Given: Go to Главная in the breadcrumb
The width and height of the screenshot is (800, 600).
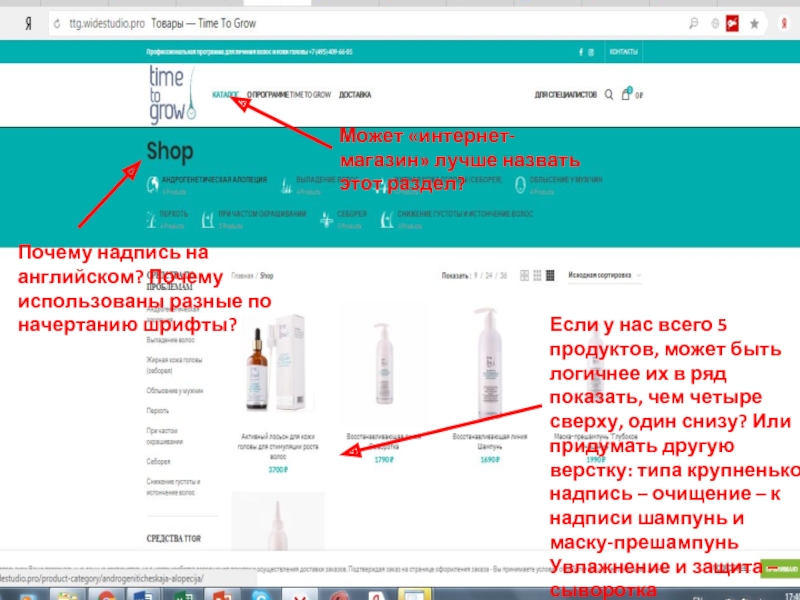Looking at the screenshot, I should coord(242,276).
